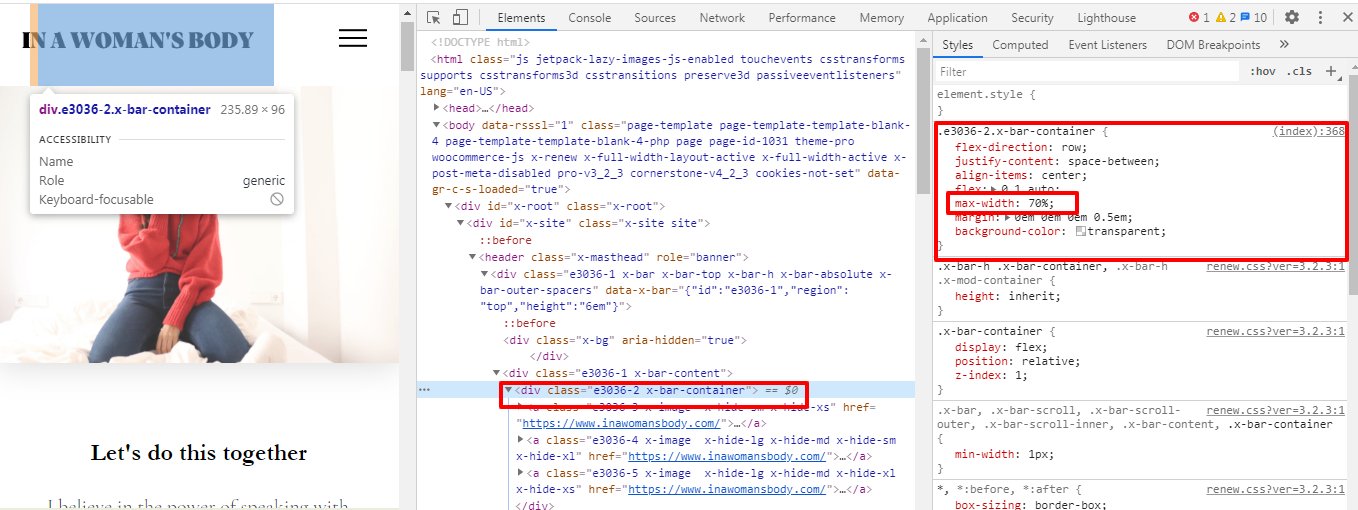Open the Performance tab
This screenshot has width=1358, height=510.
pos(802,17)
